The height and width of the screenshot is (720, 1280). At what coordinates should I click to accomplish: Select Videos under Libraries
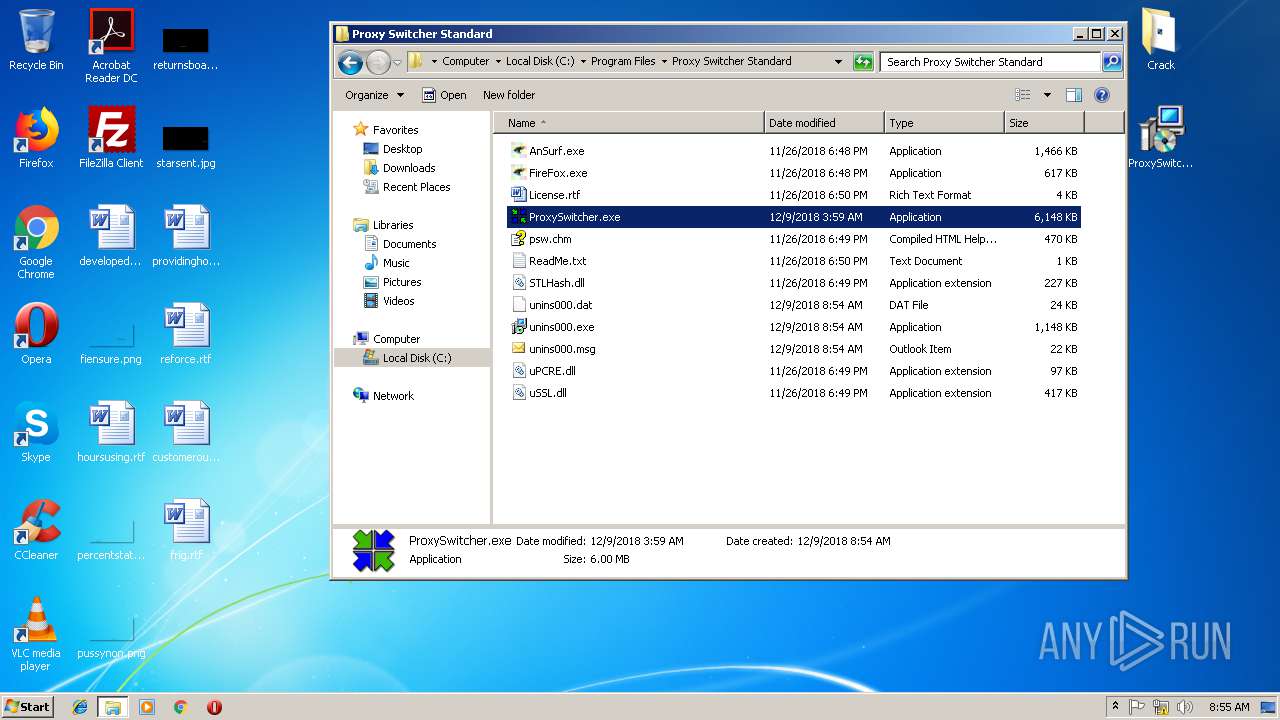tap(398, 301)
